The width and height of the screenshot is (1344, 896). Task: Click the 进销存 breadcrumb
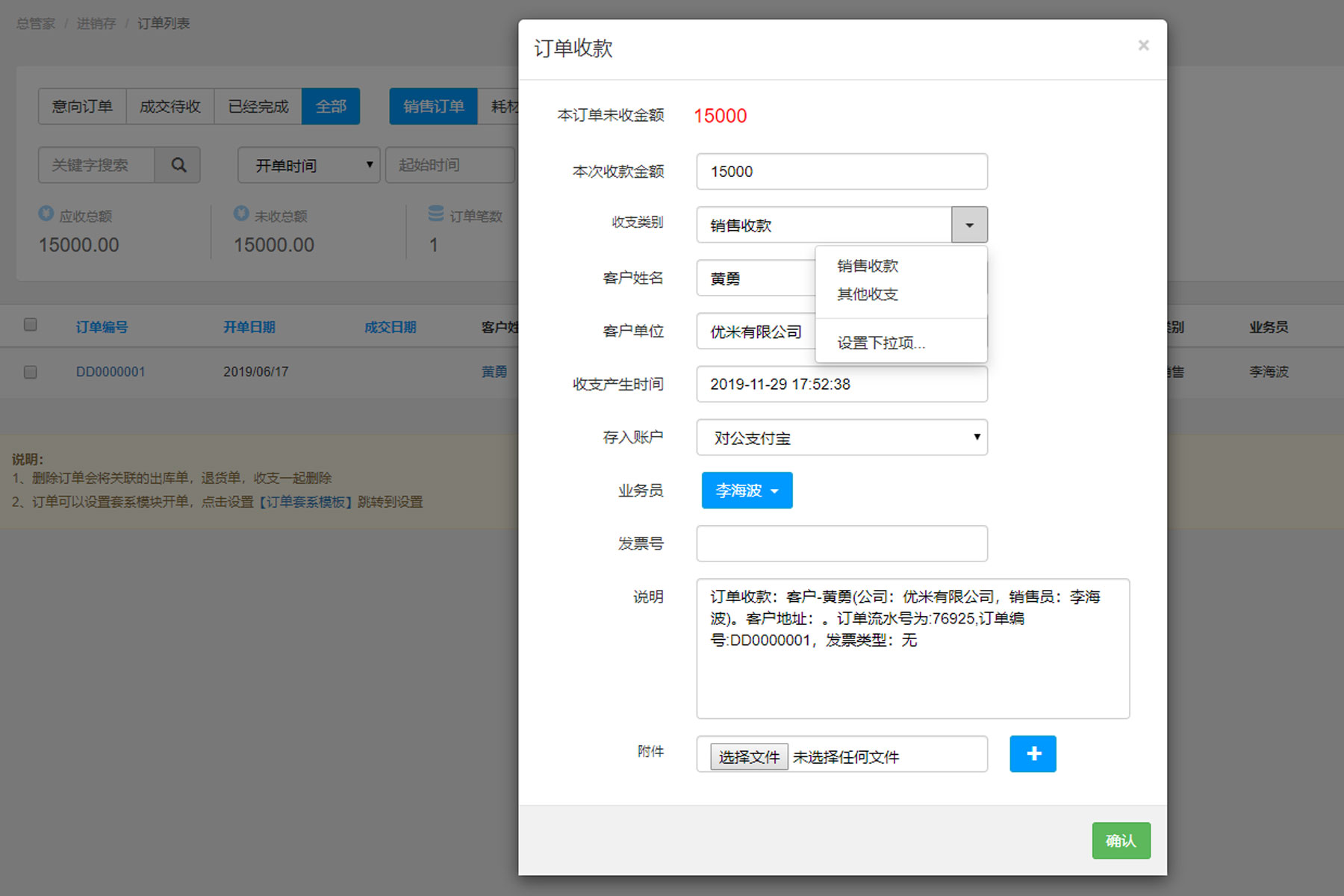(x=96, y=23)
